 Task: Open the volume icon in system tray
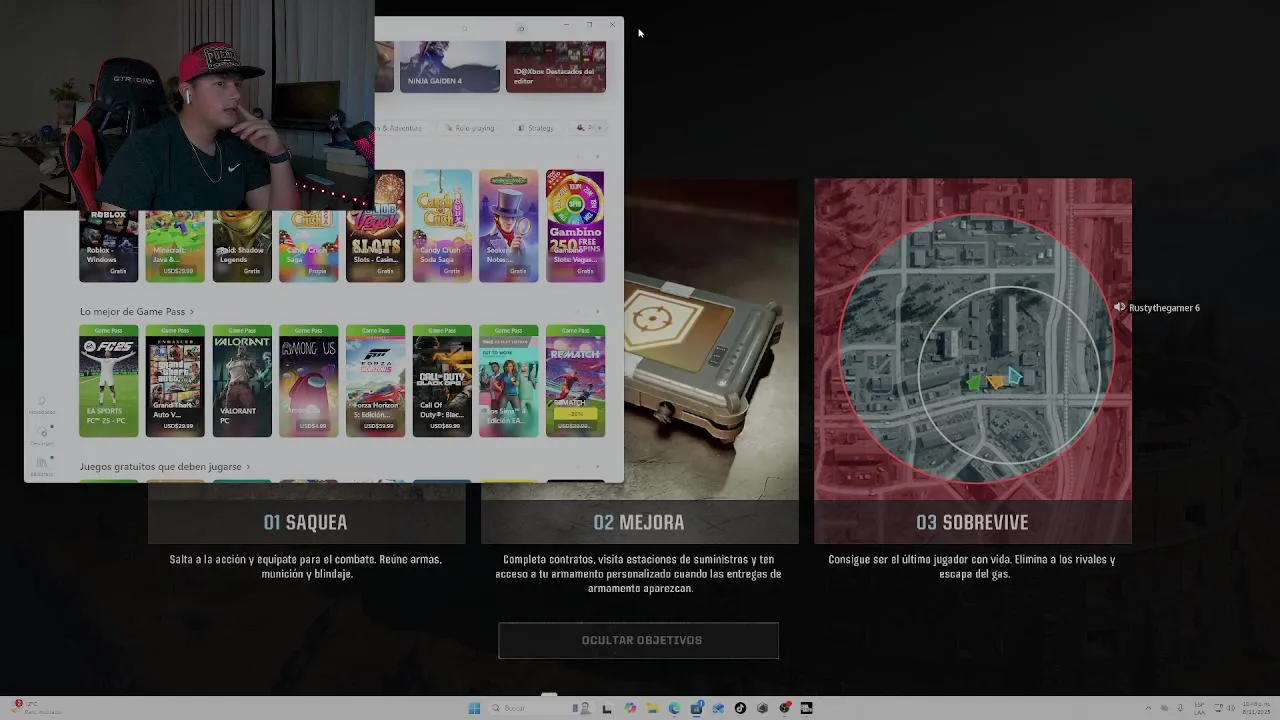pyautogui.click(x=1231, y=708)
